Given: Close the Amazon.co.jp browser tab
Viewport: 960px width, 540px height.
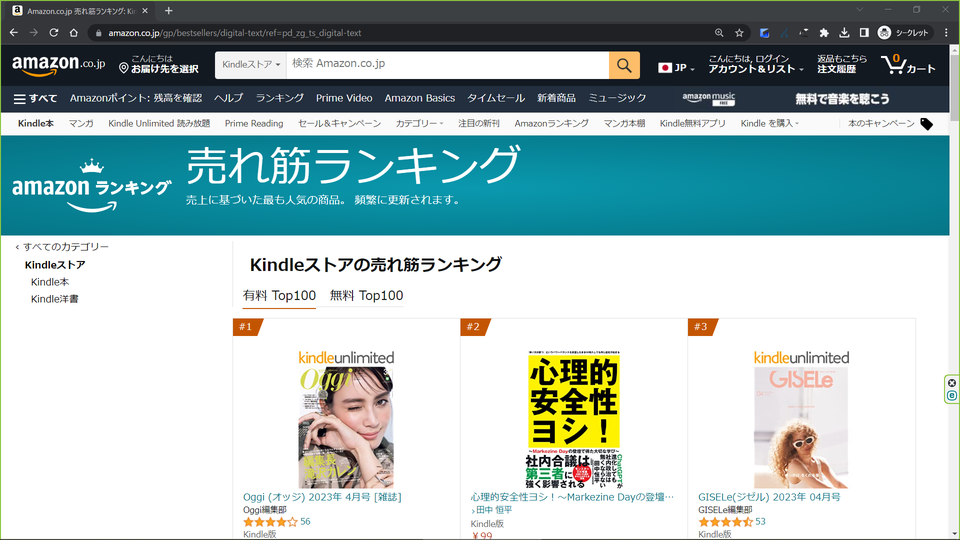Looking at the screenshot, I should 145,10.
